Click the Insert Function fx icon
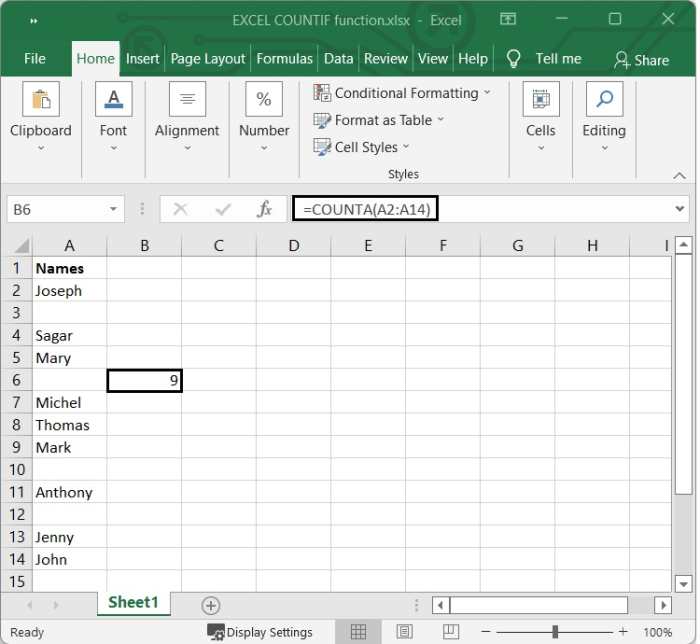The width and height of the screenshot is (700, 644). click(264, 209)
